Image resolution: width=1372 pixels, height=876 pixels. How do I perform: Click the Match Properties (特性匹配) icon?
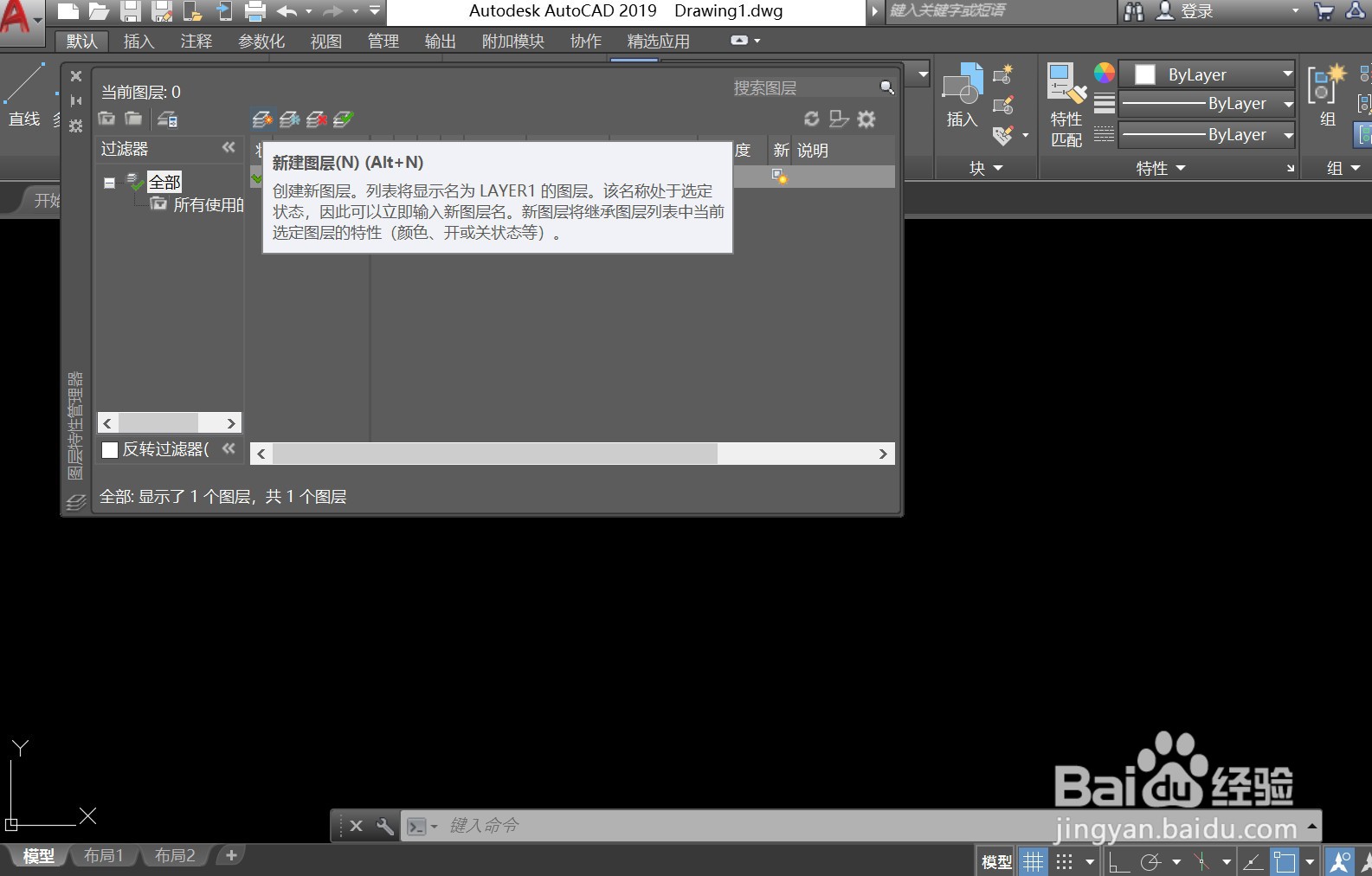pyautogui.click(x=1066, y=104)
